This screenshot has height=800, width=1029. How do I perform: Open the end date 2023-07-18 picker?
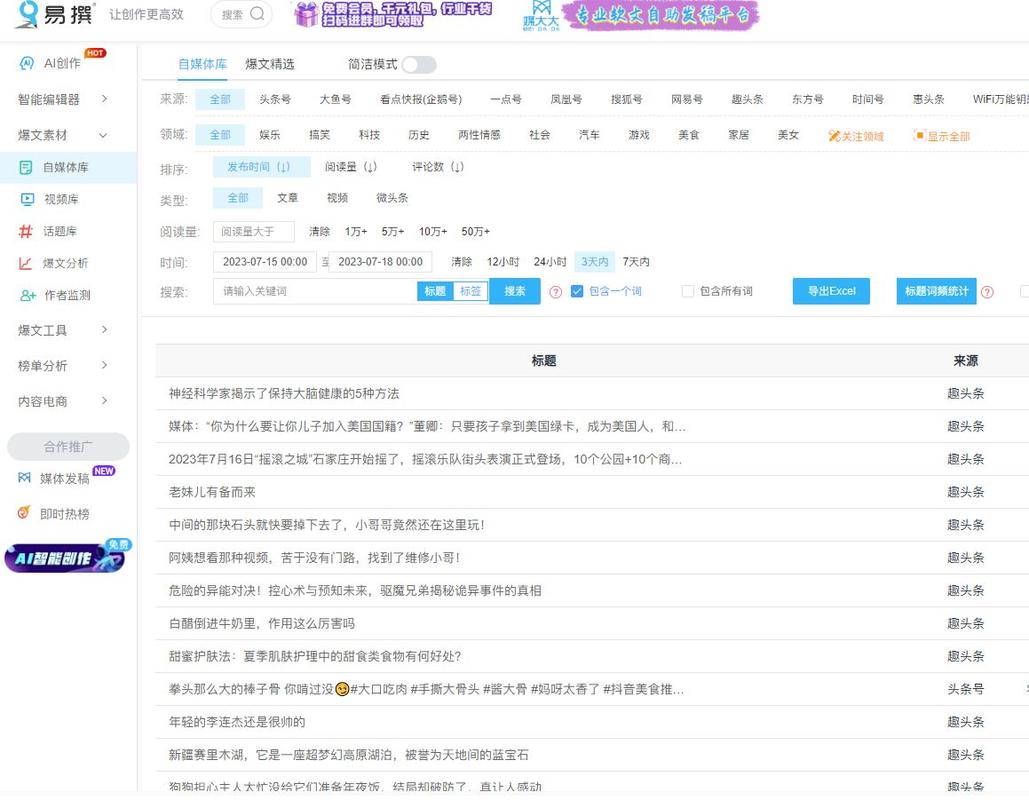click(380, 262)
